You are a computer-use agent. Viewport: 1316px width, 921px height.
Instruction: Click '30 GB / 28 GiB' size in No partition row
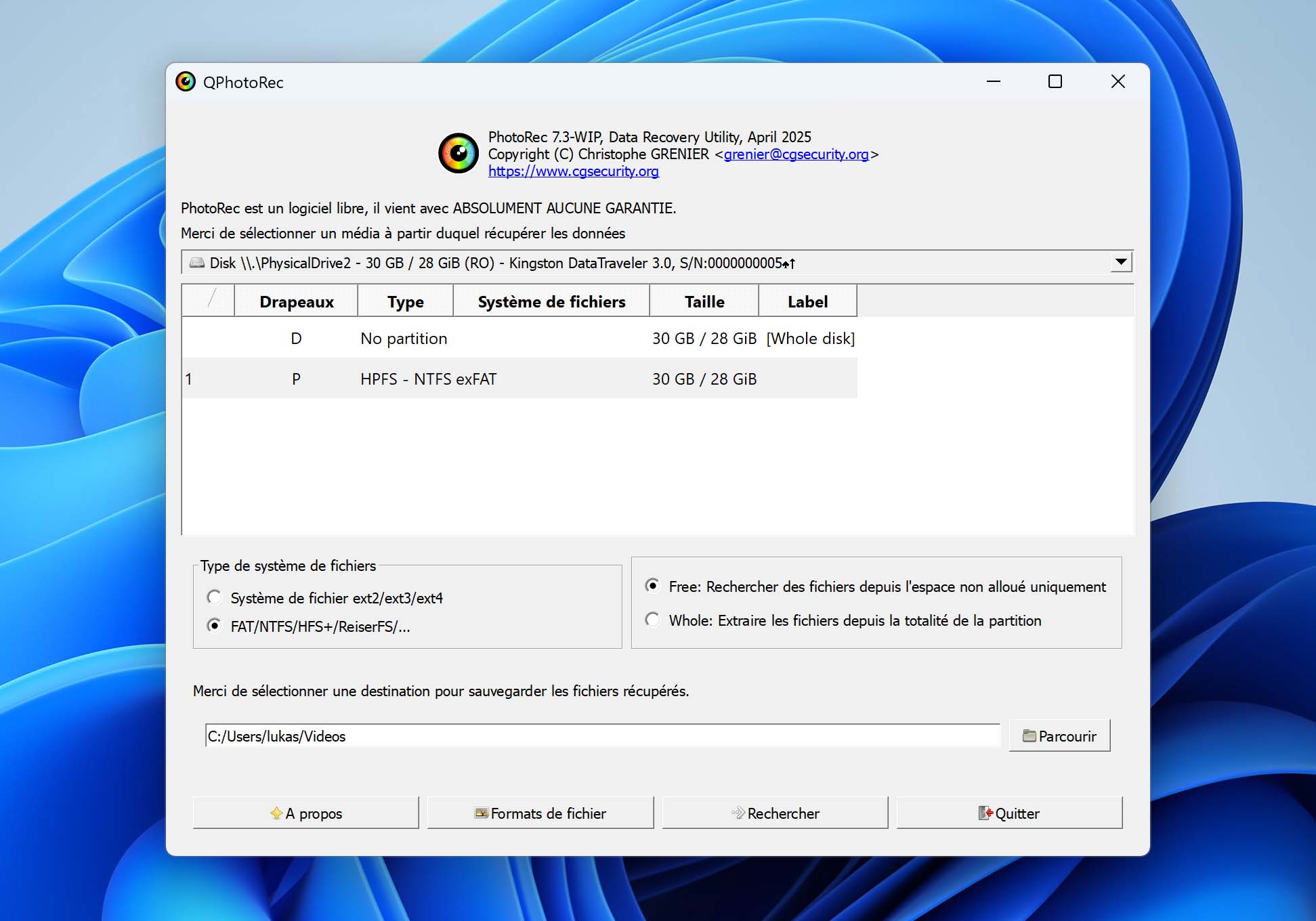point(704,338)
